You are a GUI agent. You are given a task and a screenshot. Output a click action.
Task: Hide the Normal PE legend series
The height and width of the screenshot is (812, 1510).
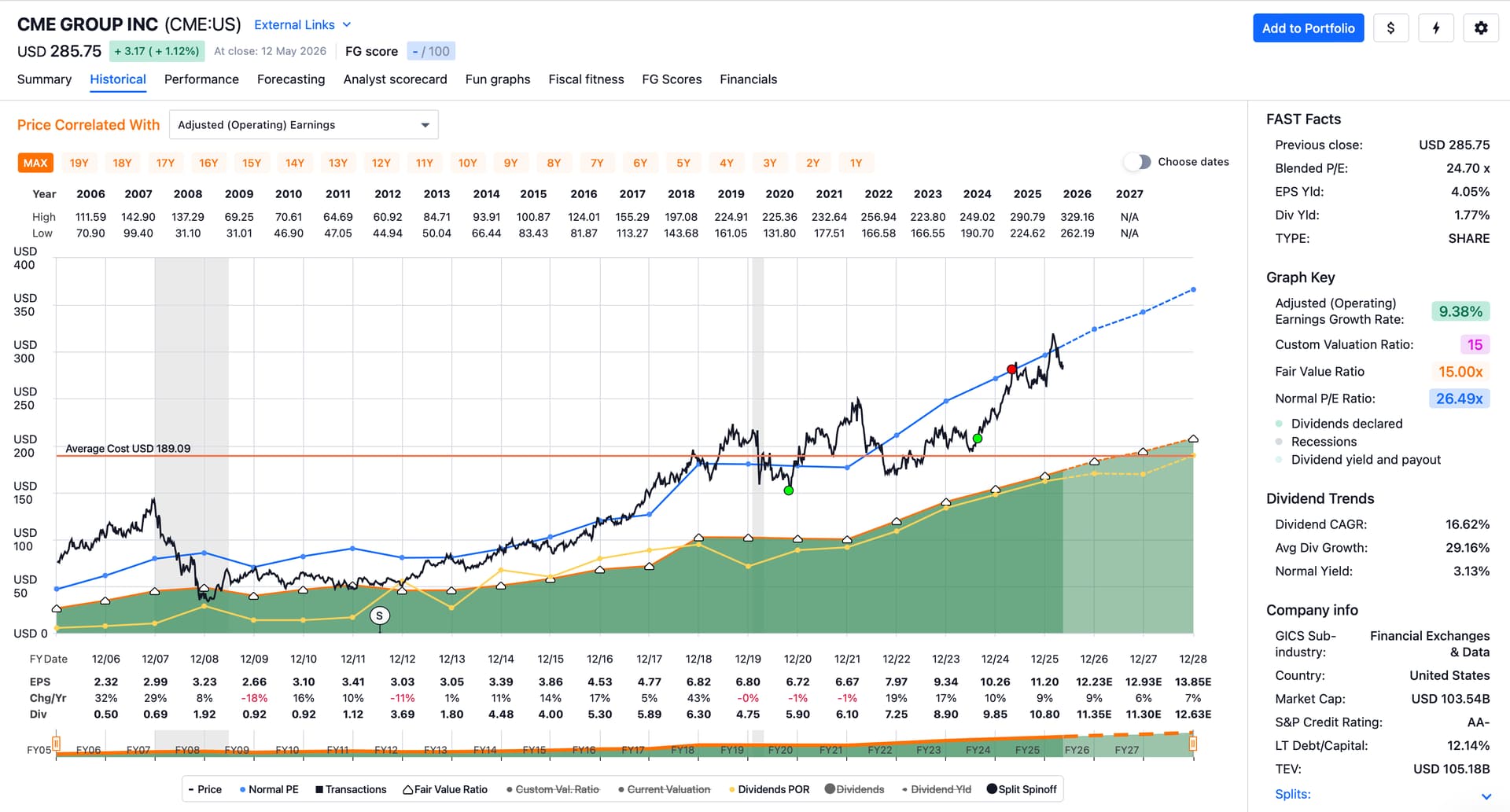pos(269,789)
